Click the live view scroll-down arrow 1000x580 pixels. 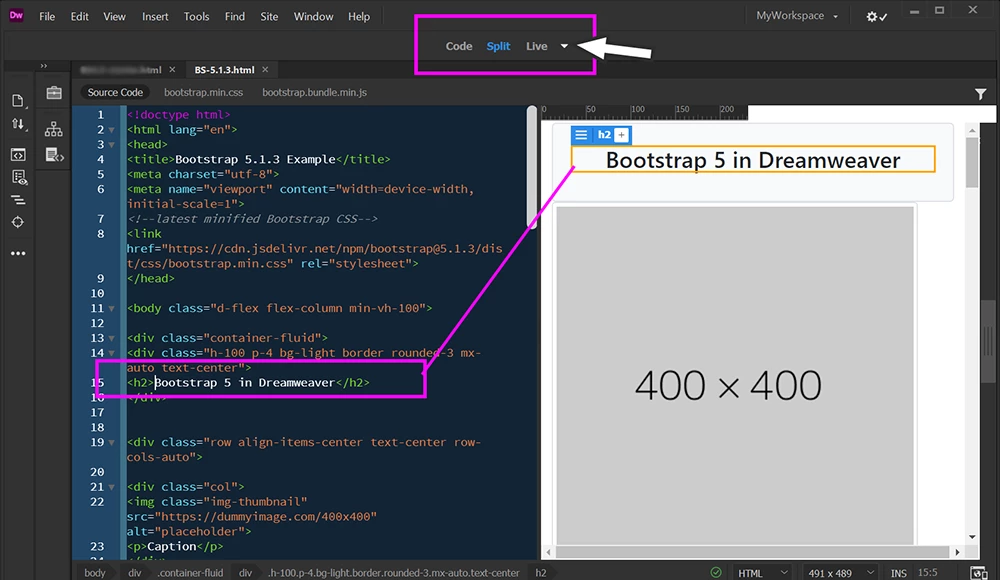972,537
